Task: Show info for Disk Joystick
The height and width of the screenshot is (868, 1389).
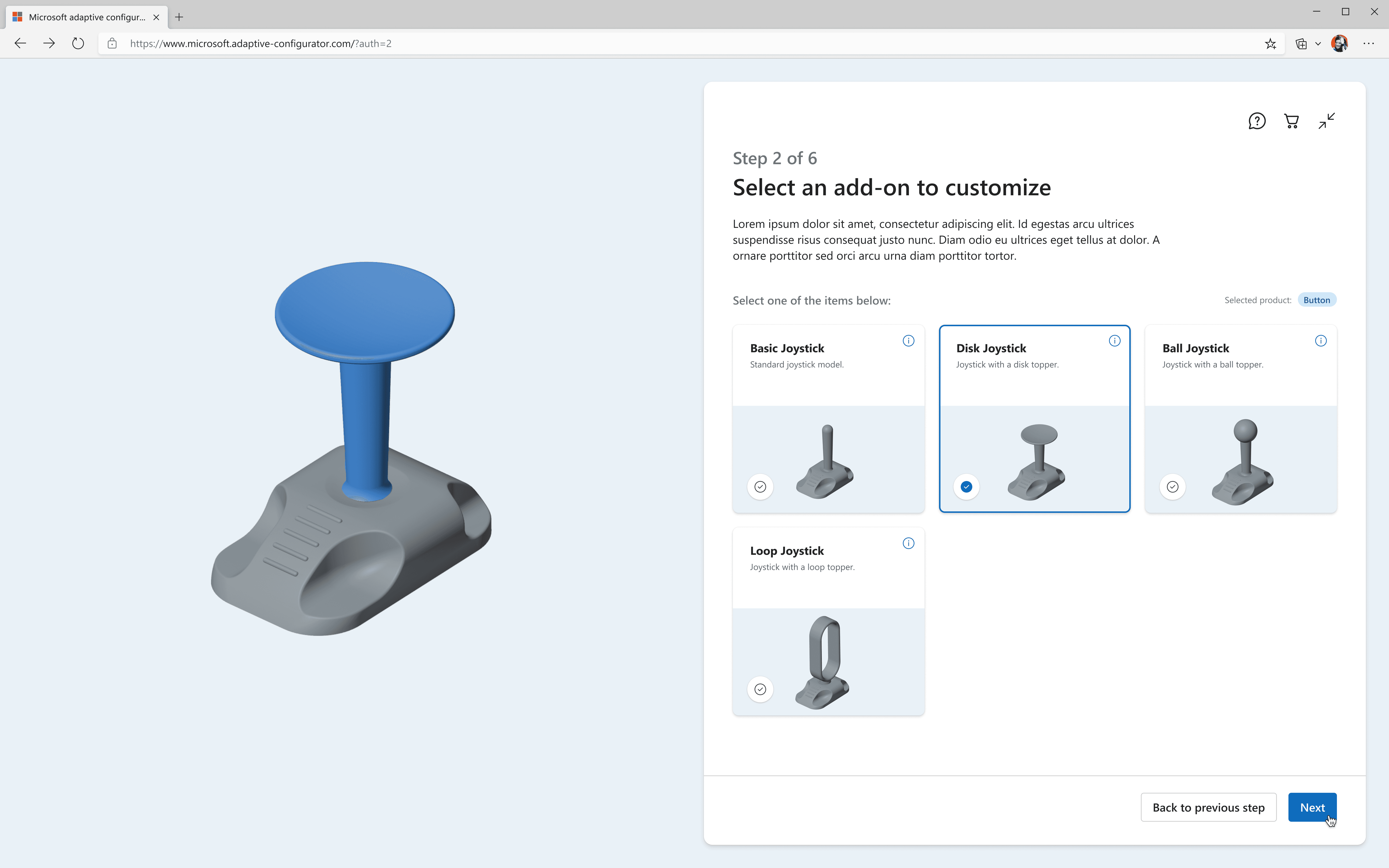Action: coord(1115,341)
